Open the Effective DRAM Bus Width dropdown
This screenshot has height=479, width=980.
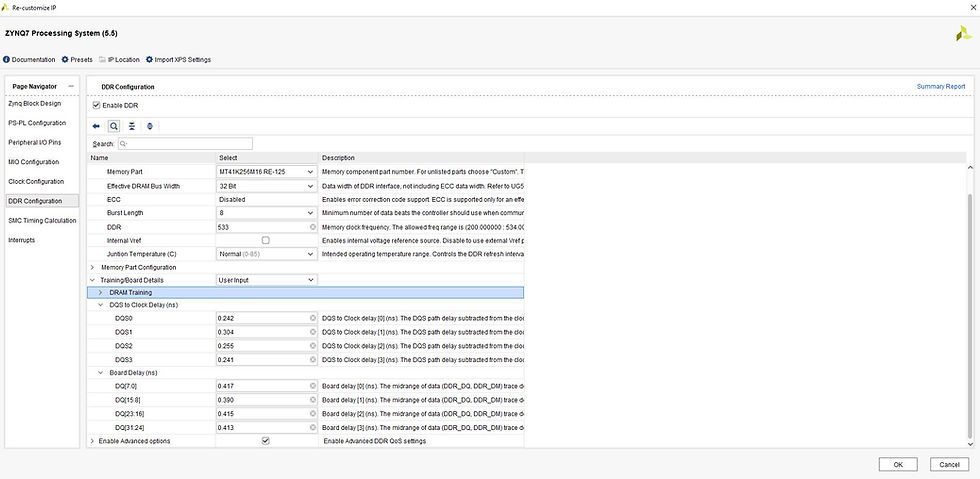tap(267, 186)
